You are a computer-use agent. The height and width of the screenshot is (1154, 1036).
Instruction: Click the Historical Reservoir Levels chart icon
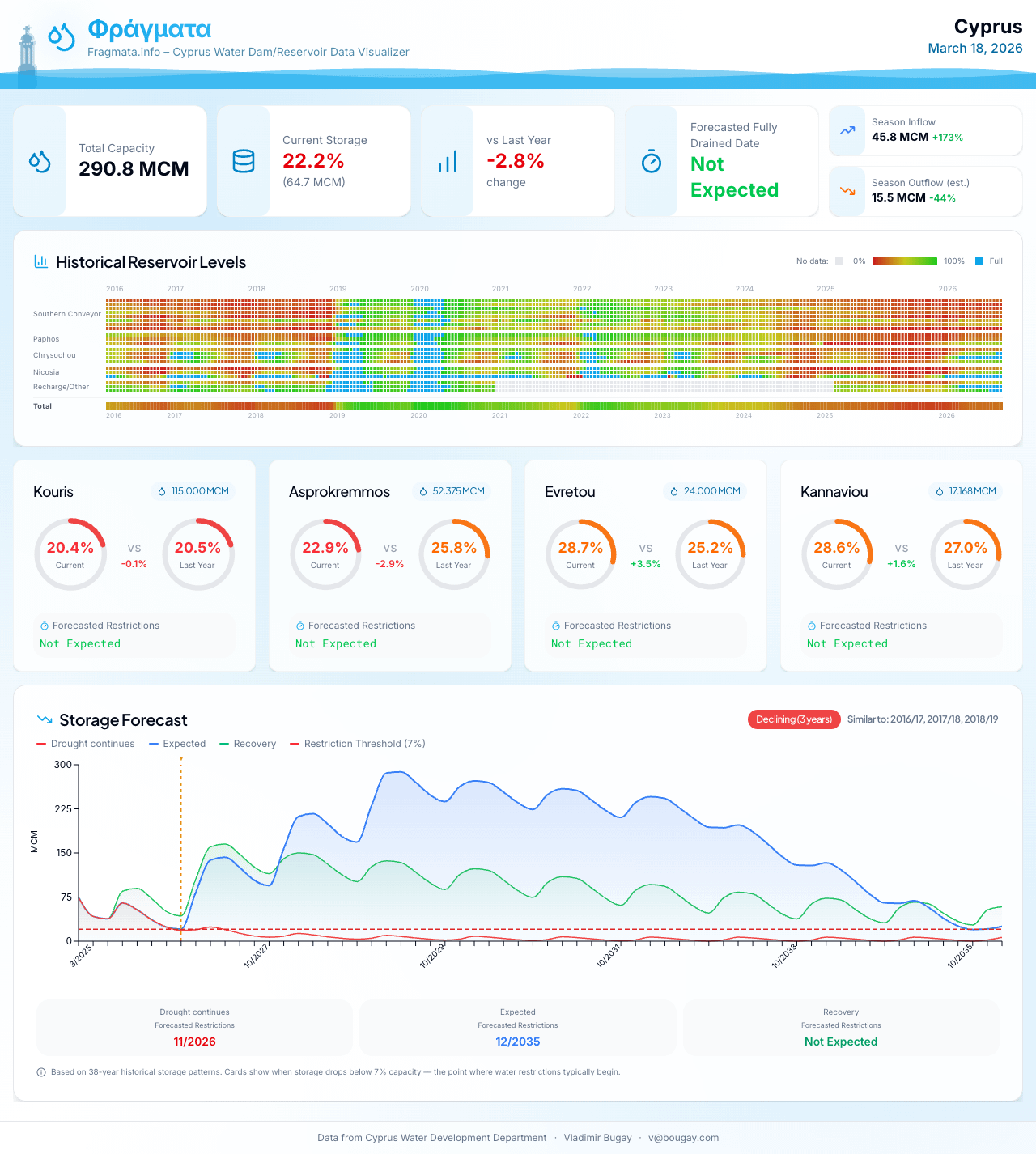pos(40,261)
